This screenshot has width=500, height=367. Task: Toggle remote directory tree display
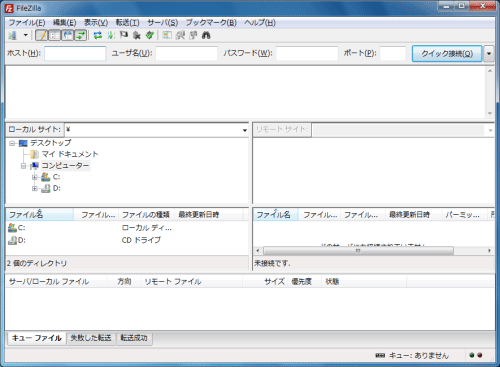point(68,35)
